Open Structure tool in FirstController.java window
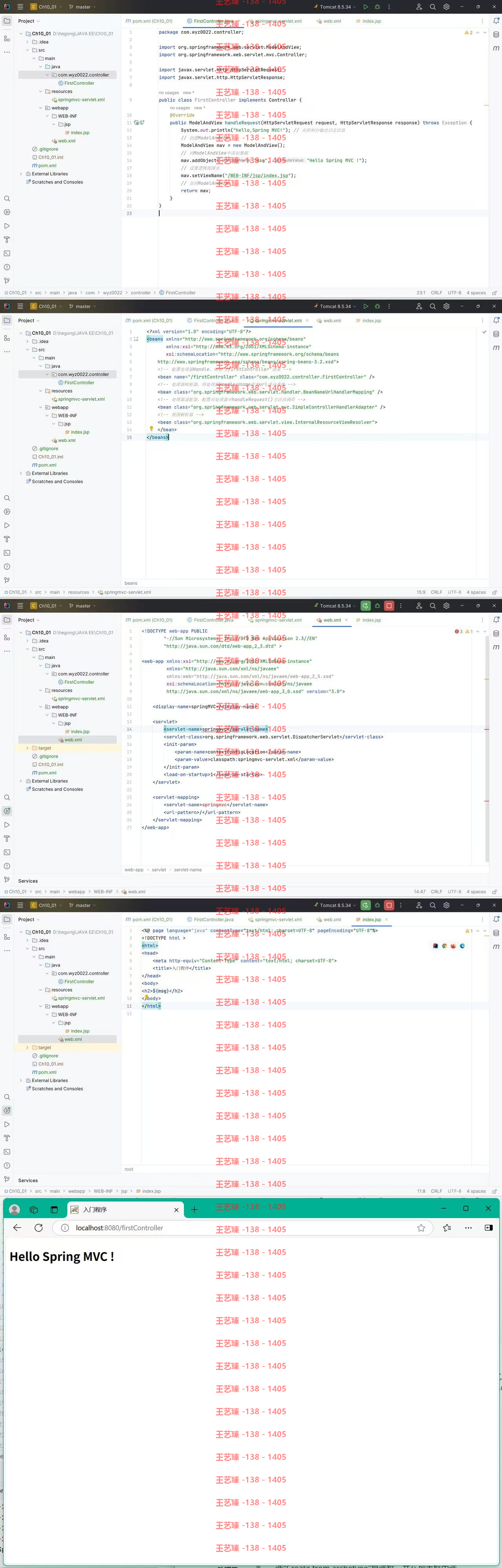Image resolution: width=502 pixels, height=1568 pixels. (7, 38)
